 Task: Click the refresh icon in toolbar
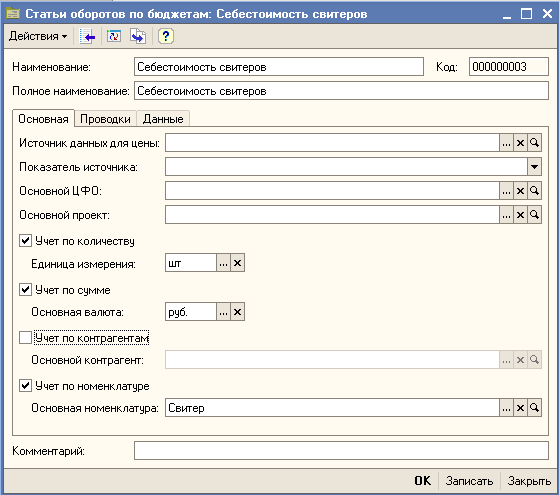point(114,36)
